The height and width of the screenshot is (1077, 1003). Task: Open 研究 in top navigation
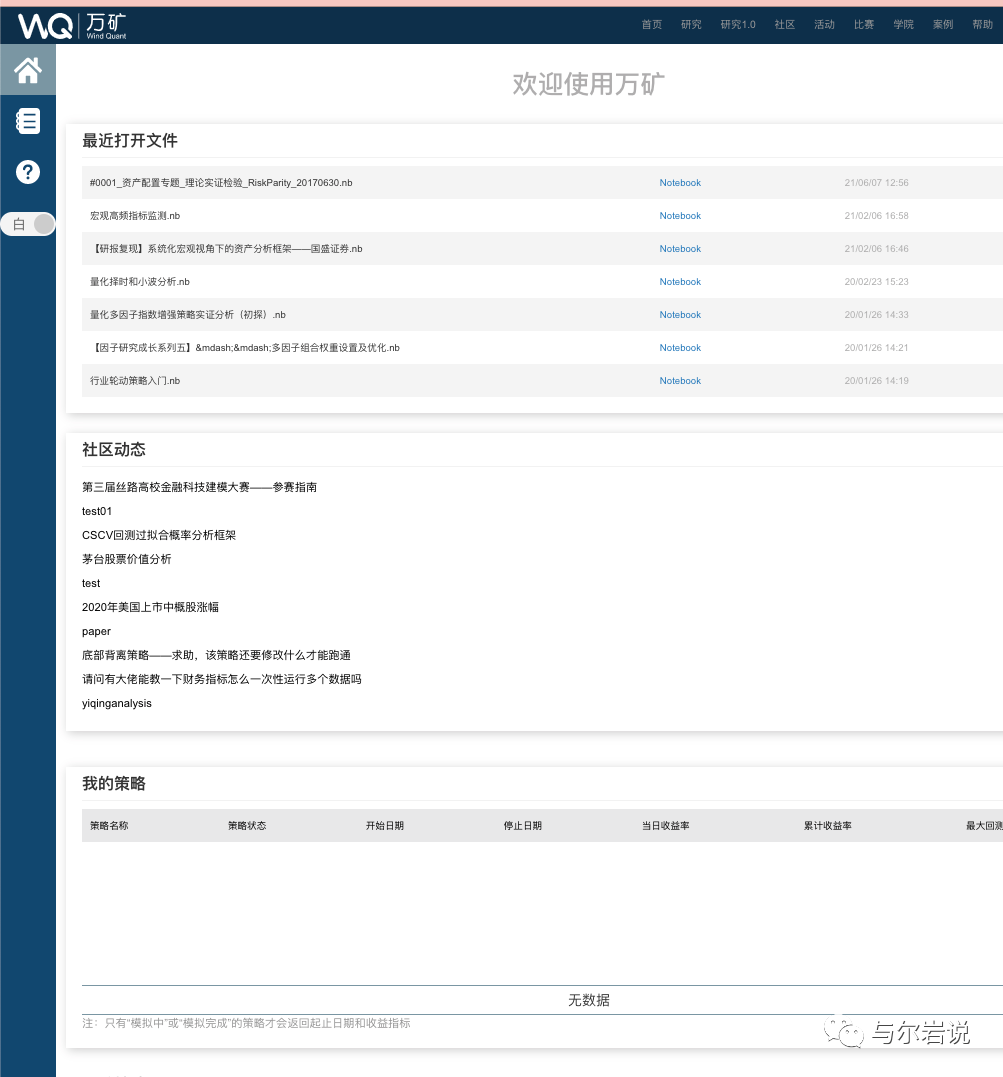[691, 25]
